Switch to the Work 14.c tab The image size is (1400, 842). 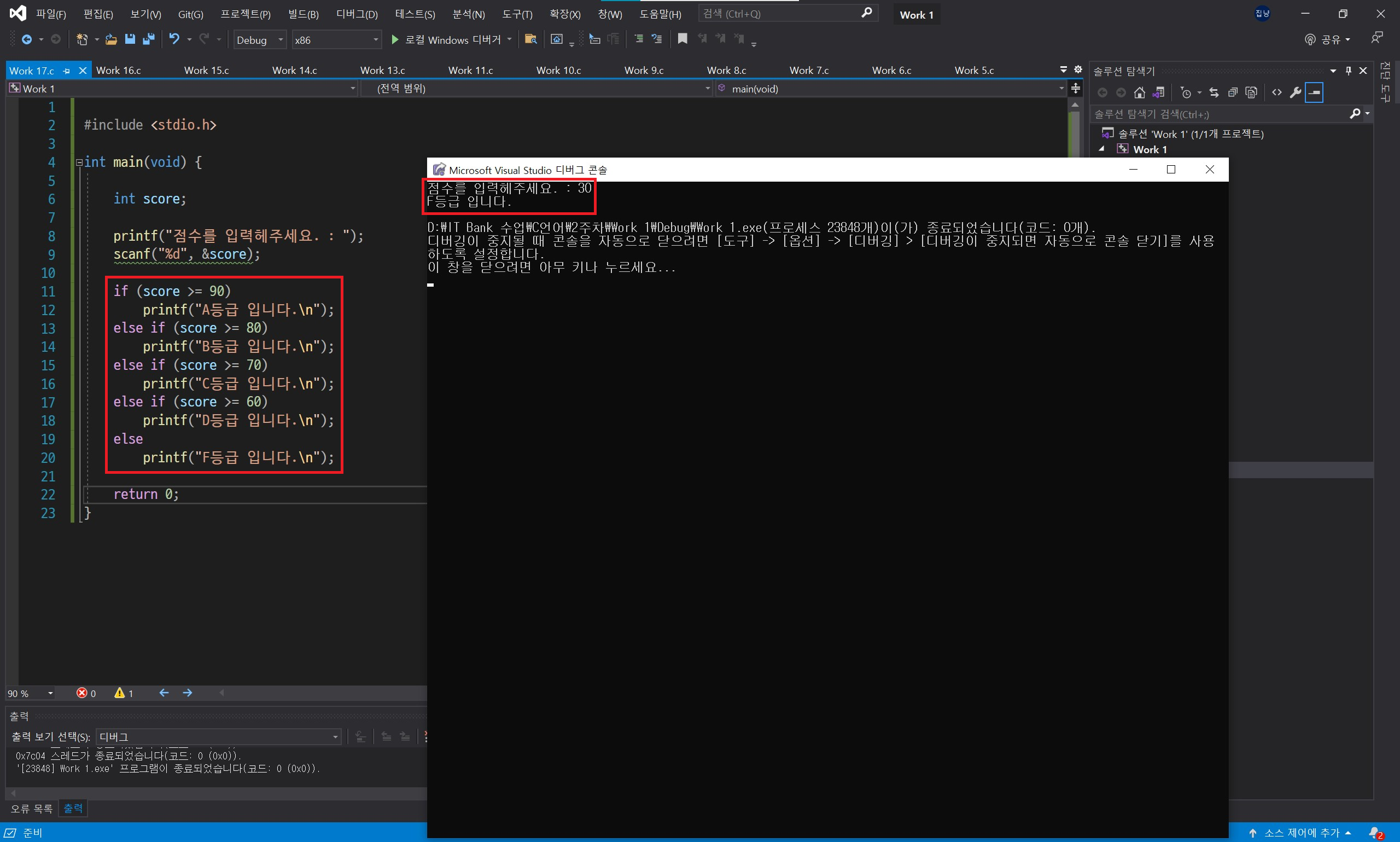tap(294, 71)
